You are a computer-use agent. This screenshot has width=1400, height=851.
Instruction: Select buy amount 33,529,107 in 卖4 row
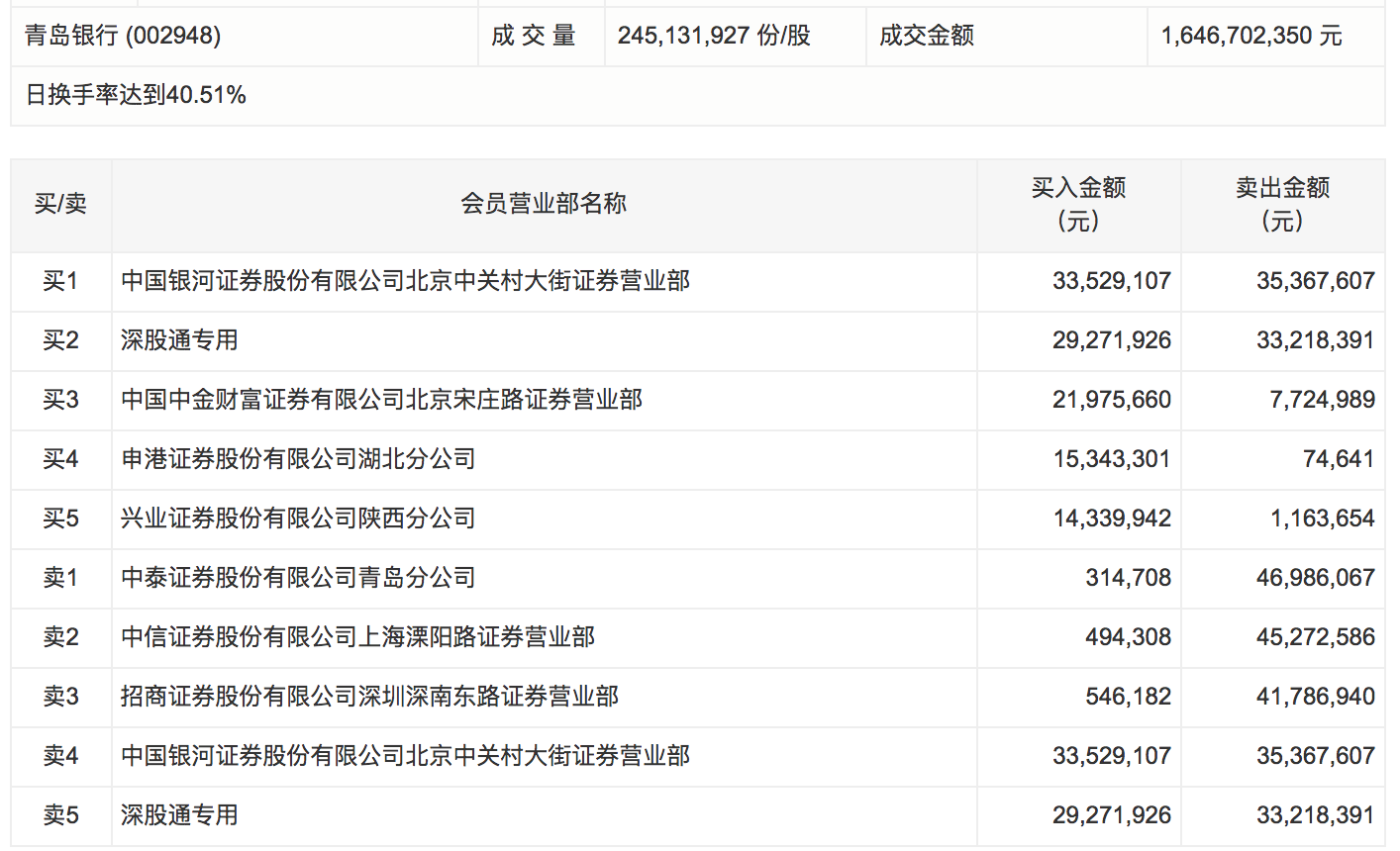coord(1112,756)
